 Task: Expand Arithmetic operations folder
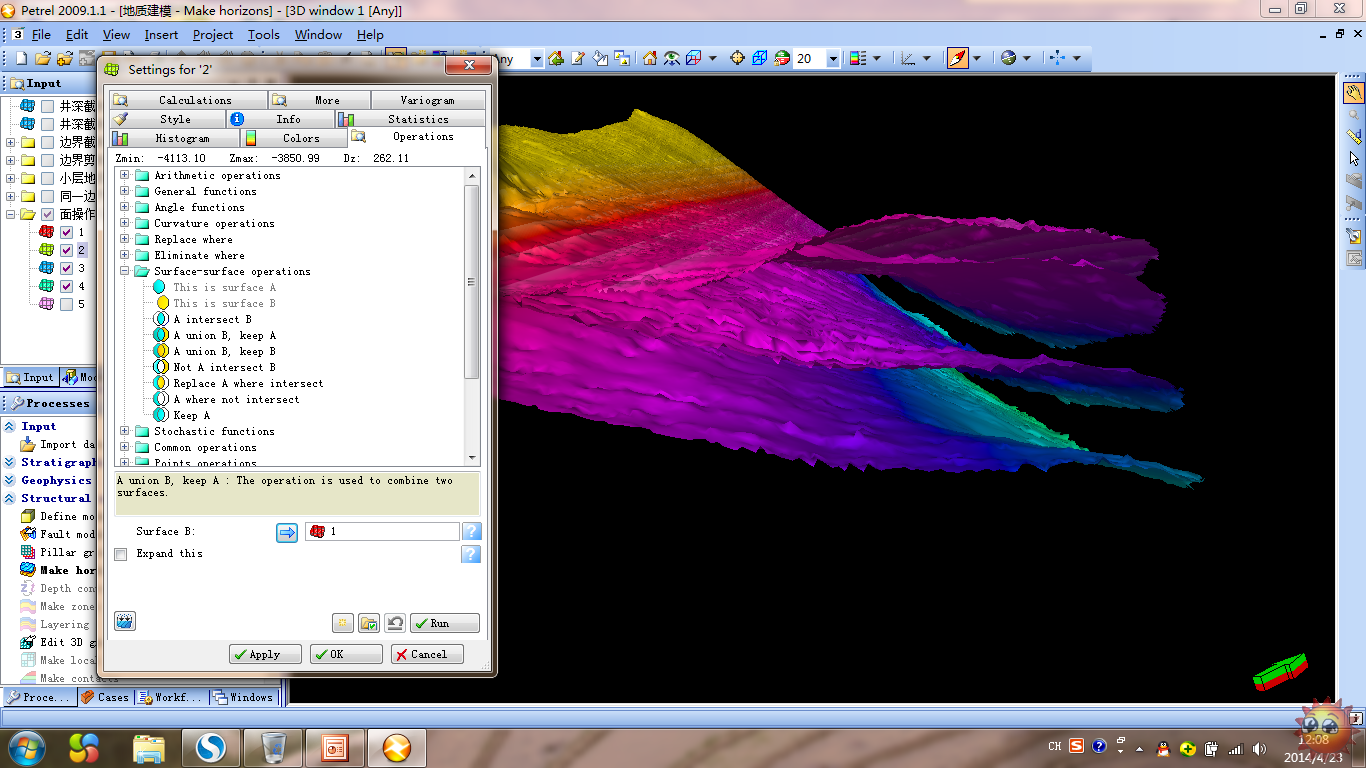coord(125,175)
